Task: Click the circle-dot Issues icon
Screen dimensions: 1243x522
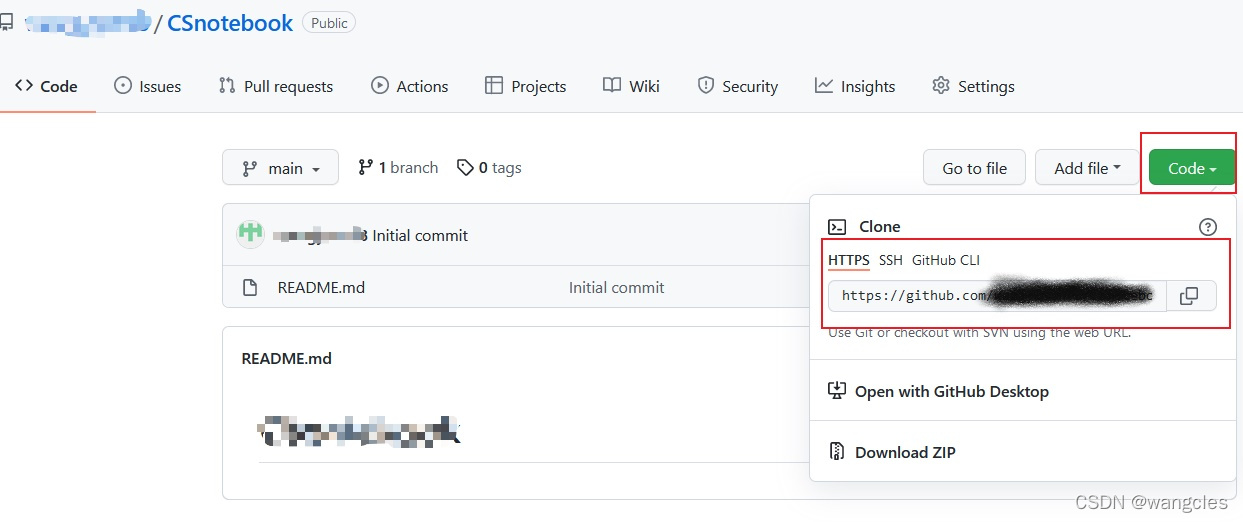Action: click(123, 86)
